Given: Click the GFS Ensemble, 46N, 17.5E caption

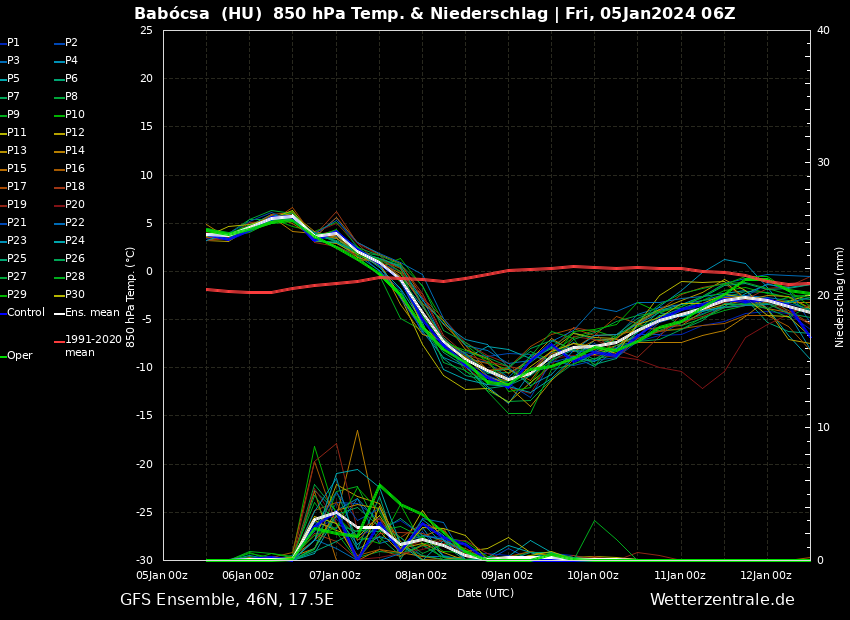Looking at the screenshot, I should tap(227, 600).
